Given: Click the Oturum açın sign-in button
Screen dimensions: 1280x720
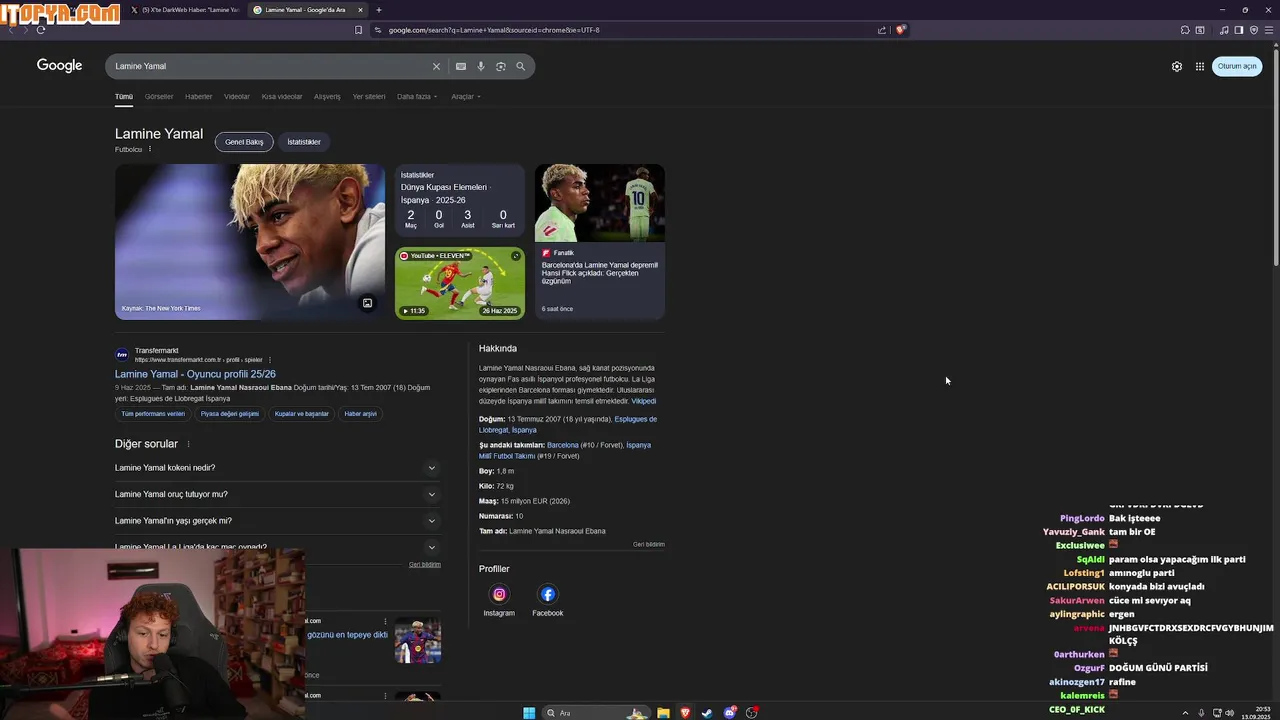Looking at the screenshot, I should 1237,66.
